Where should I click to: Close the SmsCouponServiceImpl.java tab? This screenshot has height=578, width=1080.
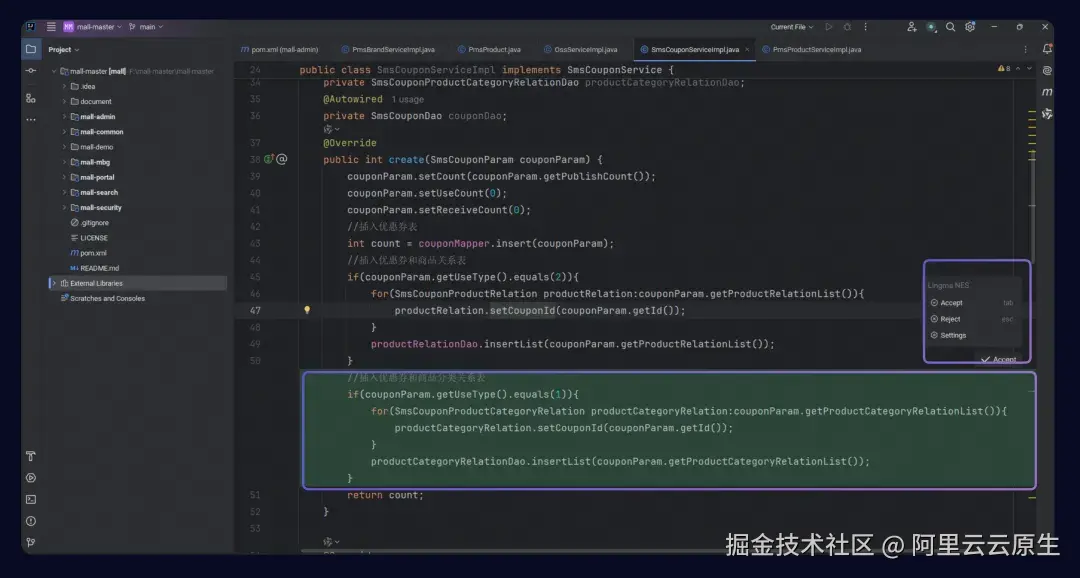point(747,50)
